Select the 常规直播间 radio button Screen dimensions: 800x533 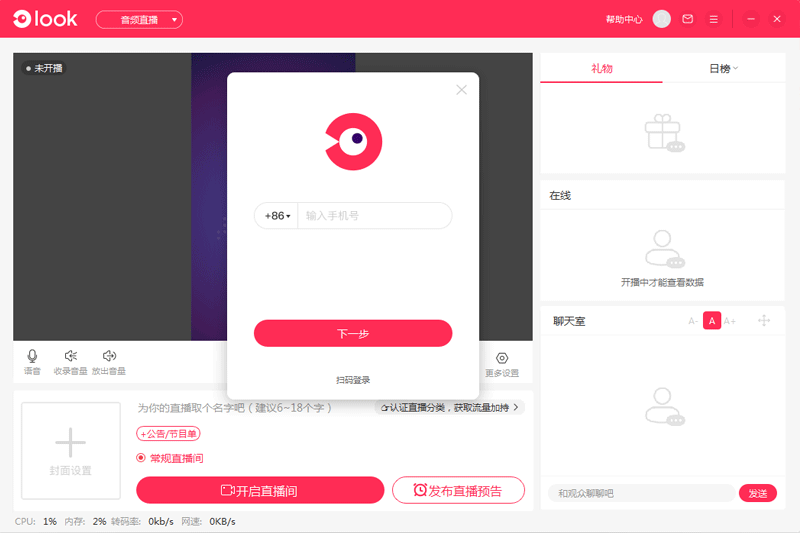(142, 458)
